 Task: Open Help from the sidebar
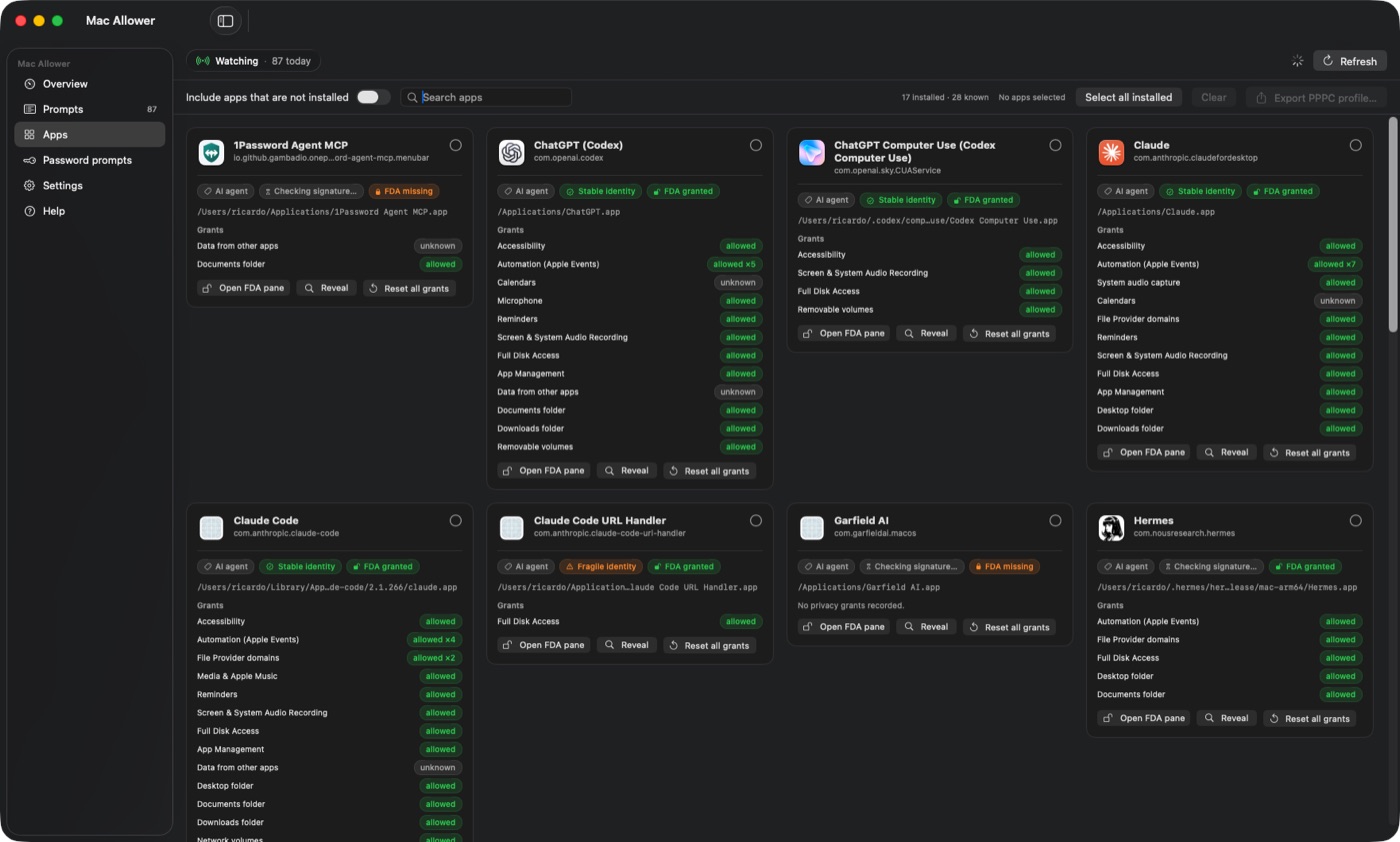(x=90, y=211)
